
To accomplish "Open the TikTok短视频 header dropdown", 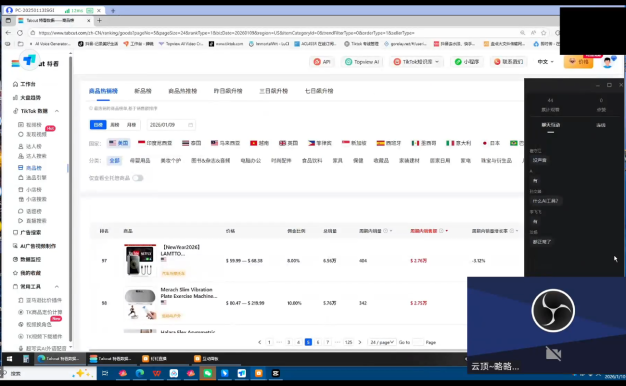I will point(417,62).
